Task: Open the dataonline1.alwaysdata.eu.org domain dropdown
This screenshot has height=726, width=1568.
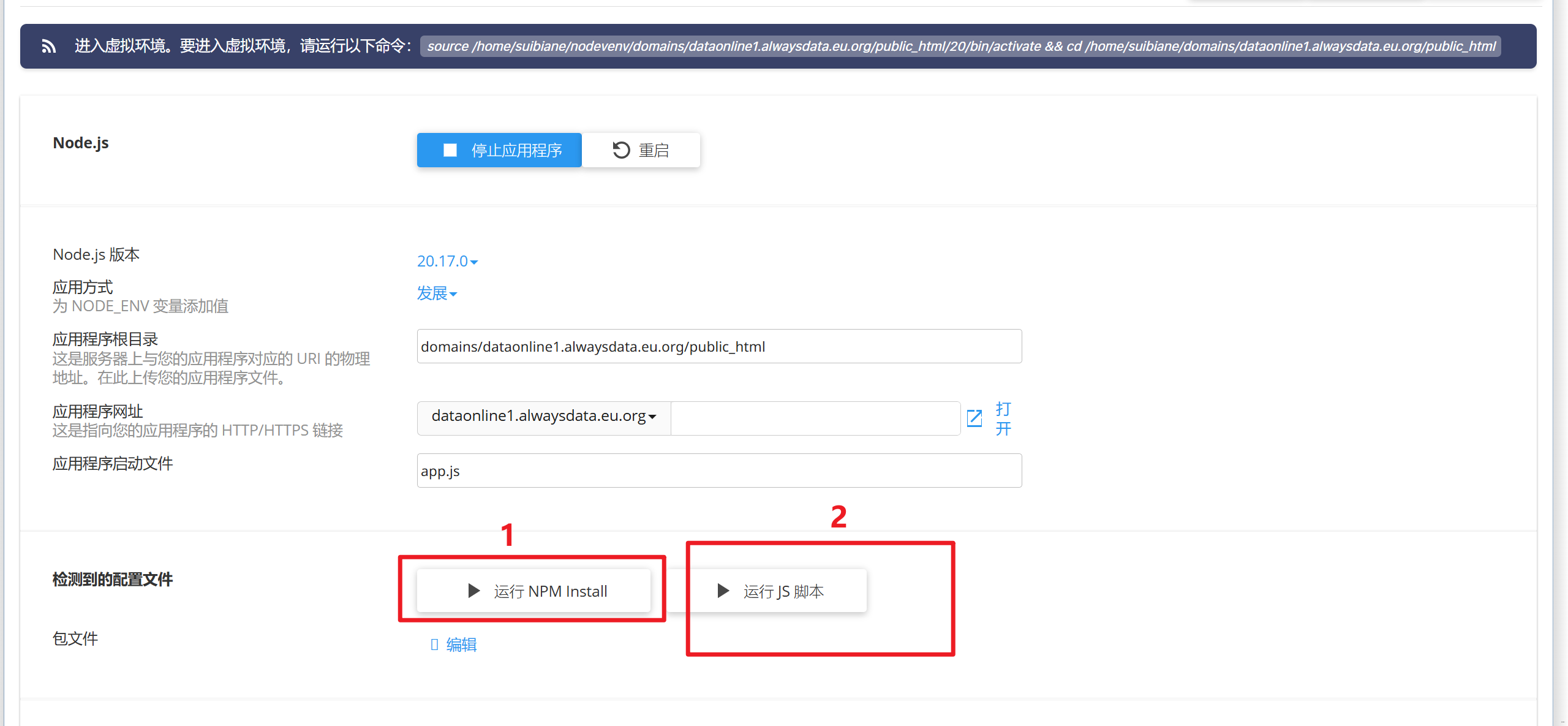Action: pos(543,417)
